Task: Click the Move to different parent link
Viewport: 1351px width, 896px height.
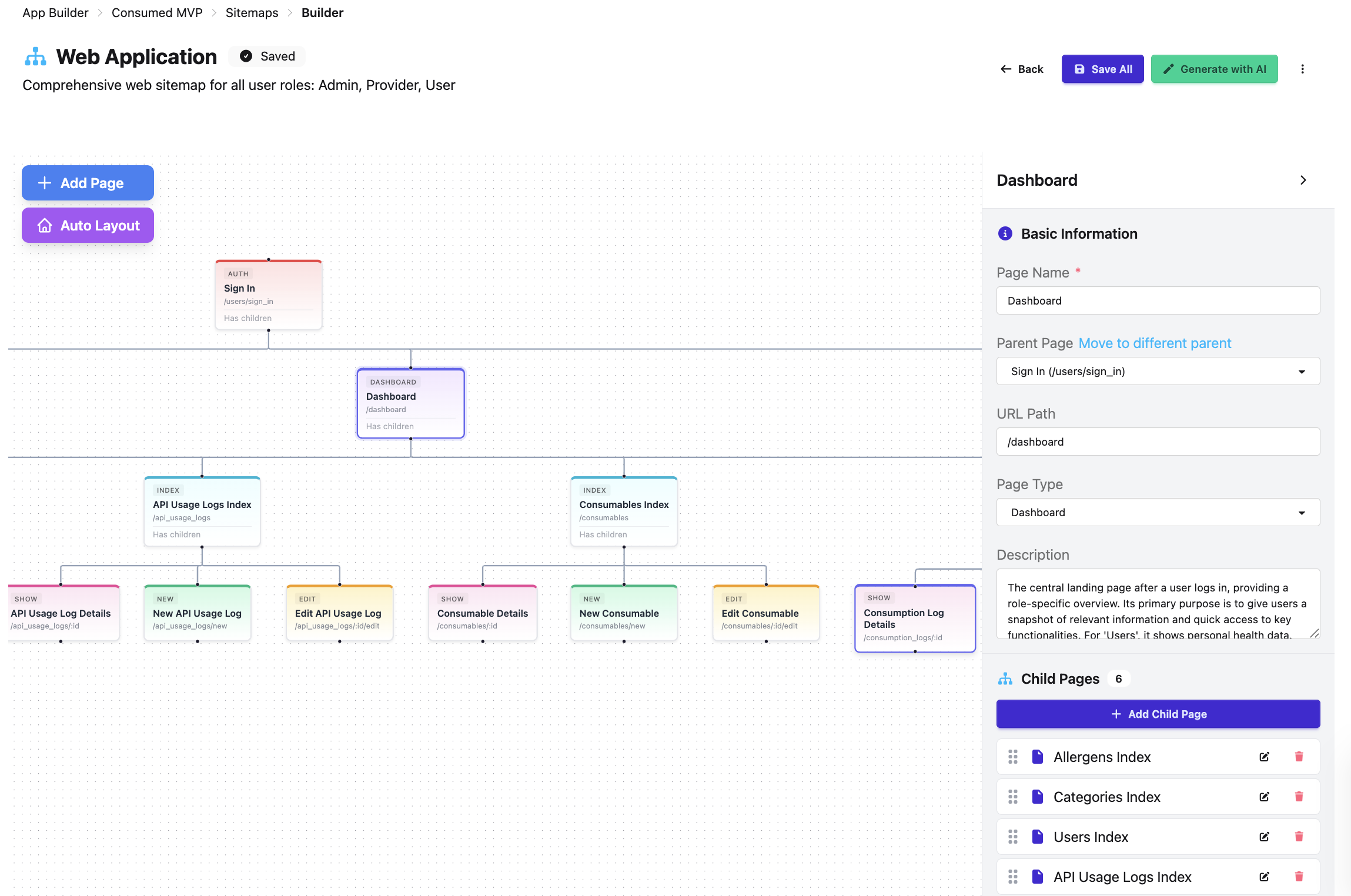Action: pos(1154,343)
